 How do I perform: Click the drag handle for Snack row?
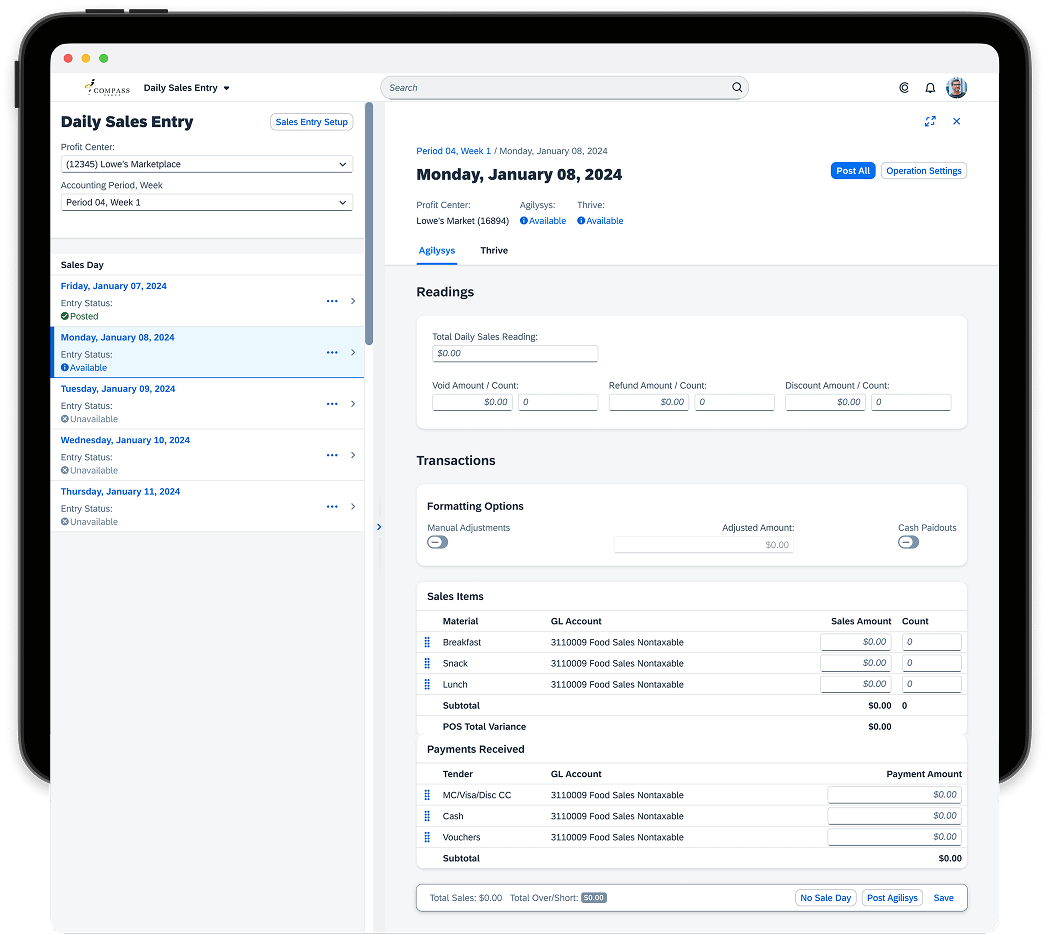pyautogui.click(x=427, y=663)
